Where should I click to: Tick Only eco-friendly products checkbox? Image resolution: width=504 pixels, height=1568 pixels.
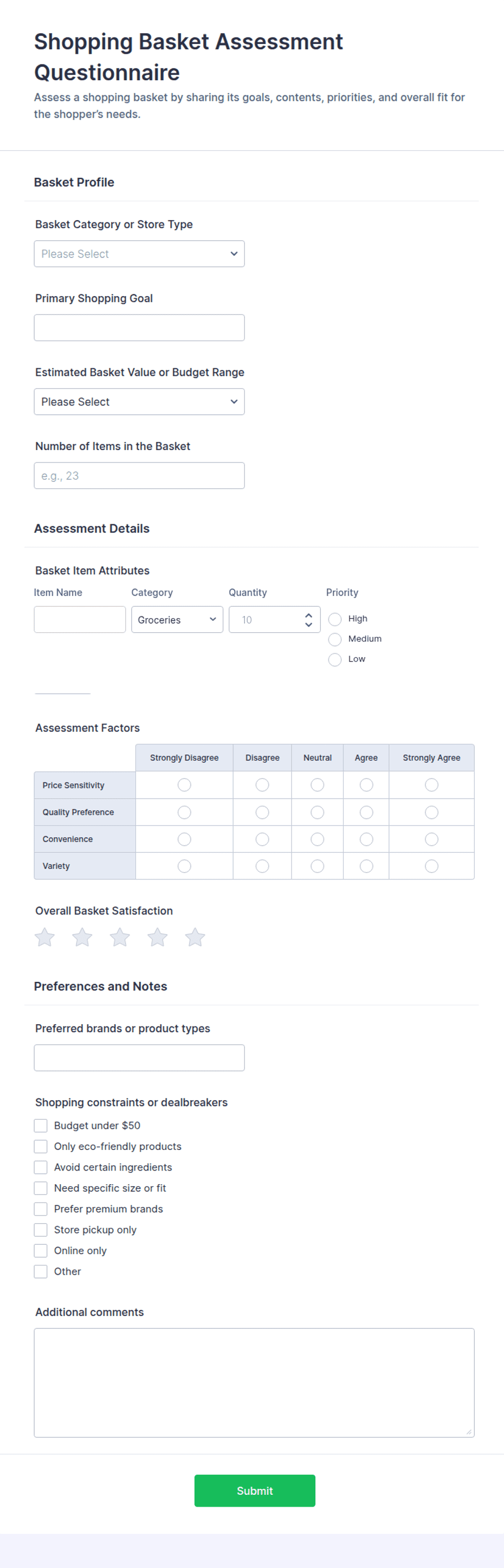point(41,1146)
